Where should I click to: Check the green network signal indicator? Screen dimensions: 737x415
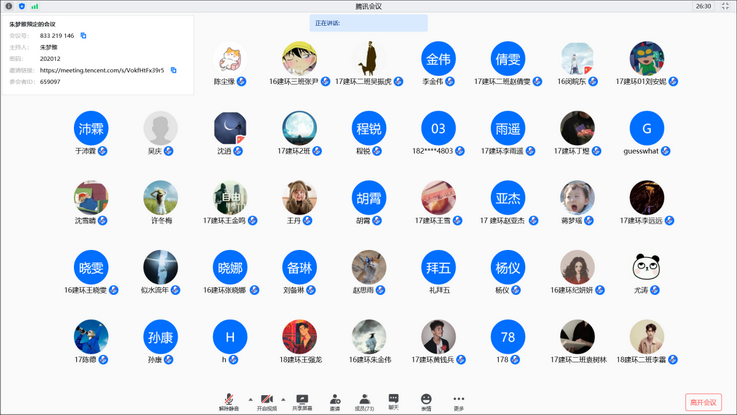click(x=35, y=6)
